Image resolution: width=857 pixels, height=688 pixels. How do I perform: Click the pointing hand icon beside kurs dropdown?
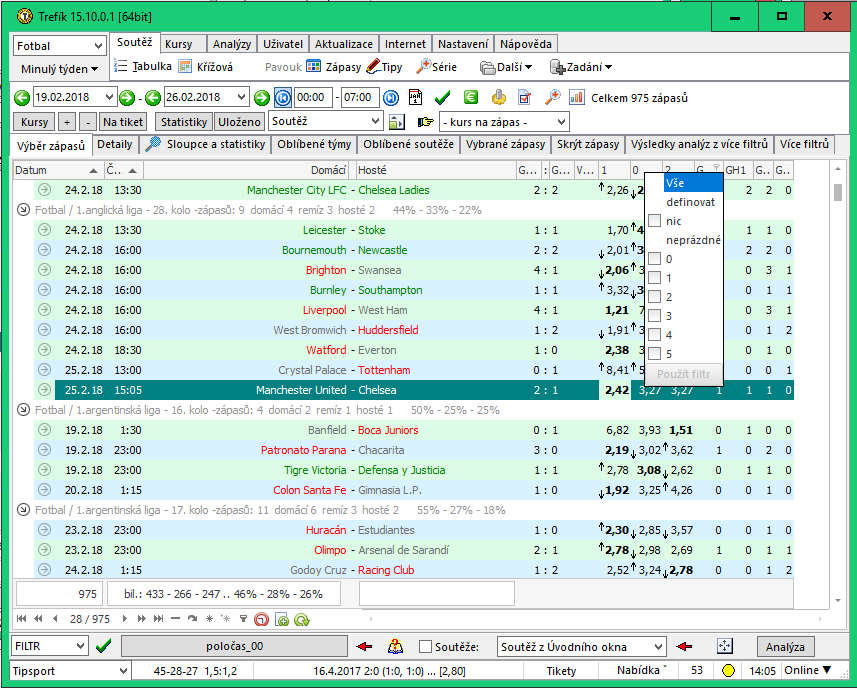point(425,122)
